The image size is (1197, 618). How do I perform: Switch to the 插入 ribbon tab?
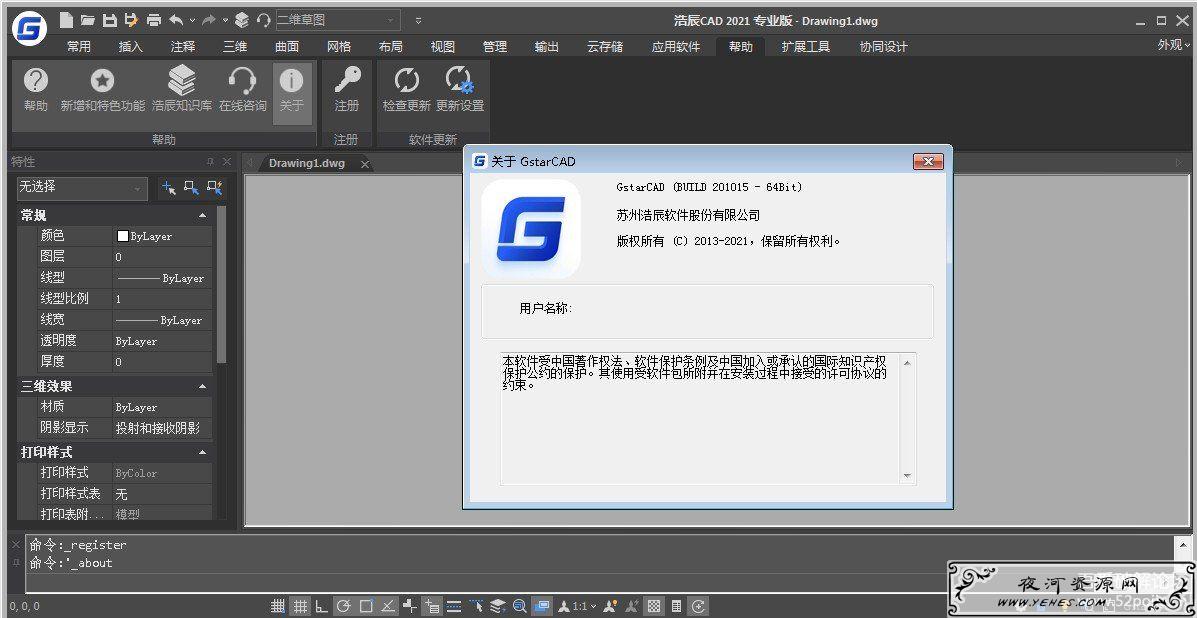[x=131, y=47]
